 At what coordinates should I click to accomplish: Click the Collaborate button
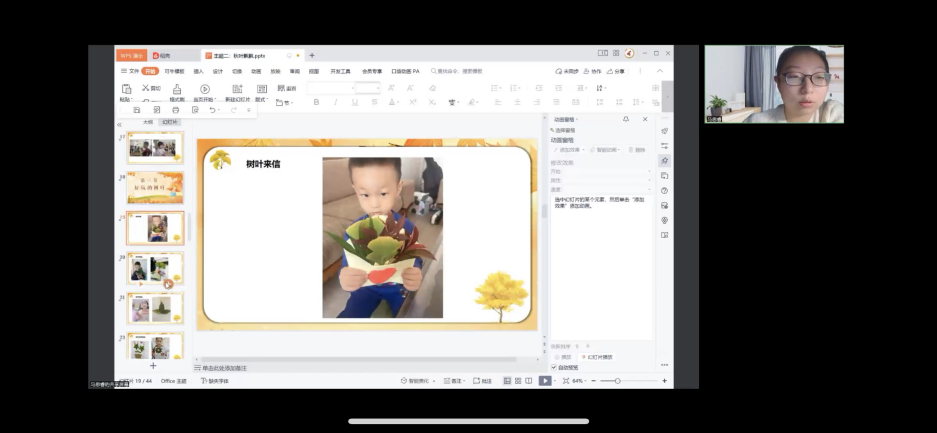click(x=592, y=71)
